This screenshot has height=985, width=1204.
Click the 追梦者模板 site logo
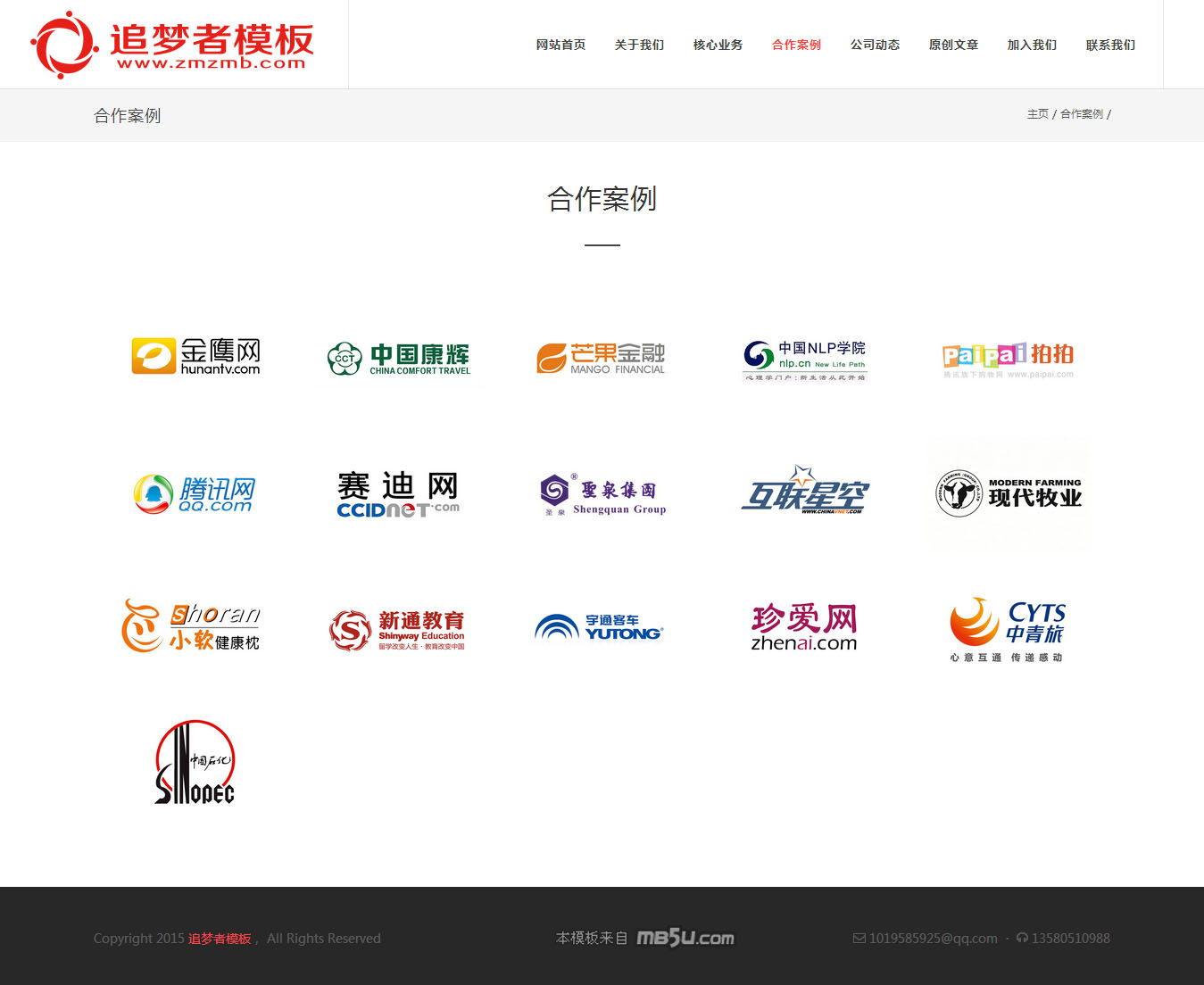click(x=172, y=45)
